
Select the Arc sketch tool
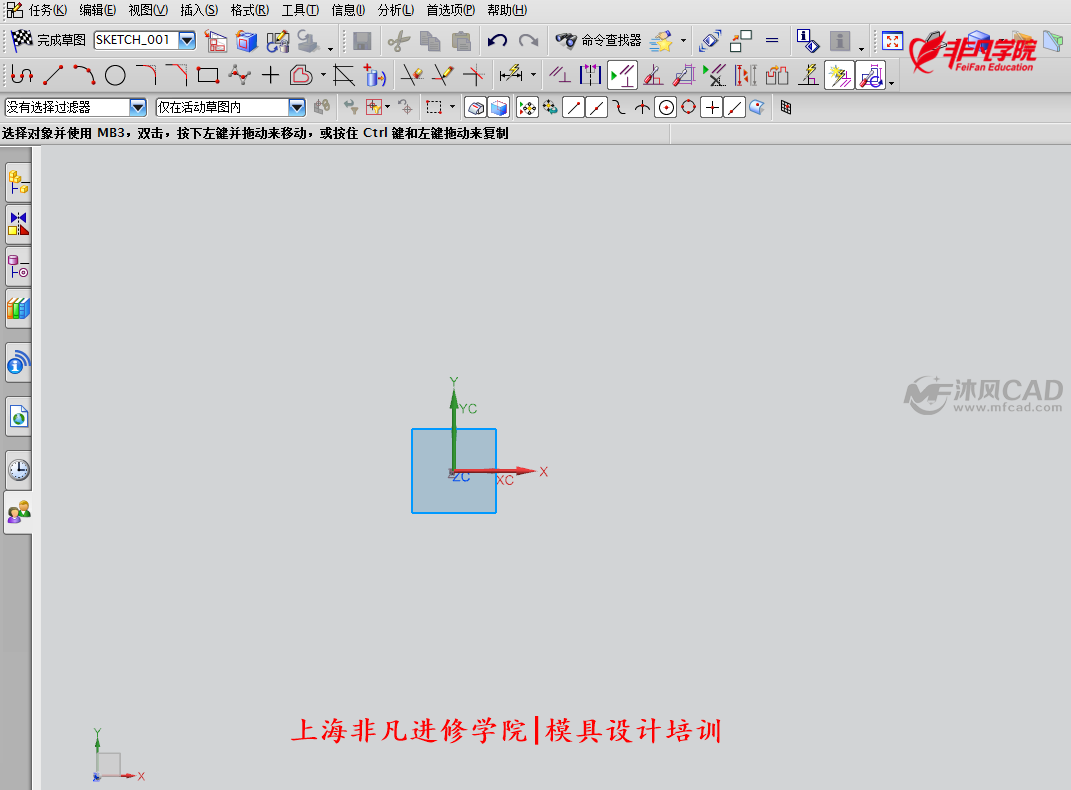[84, 75]
